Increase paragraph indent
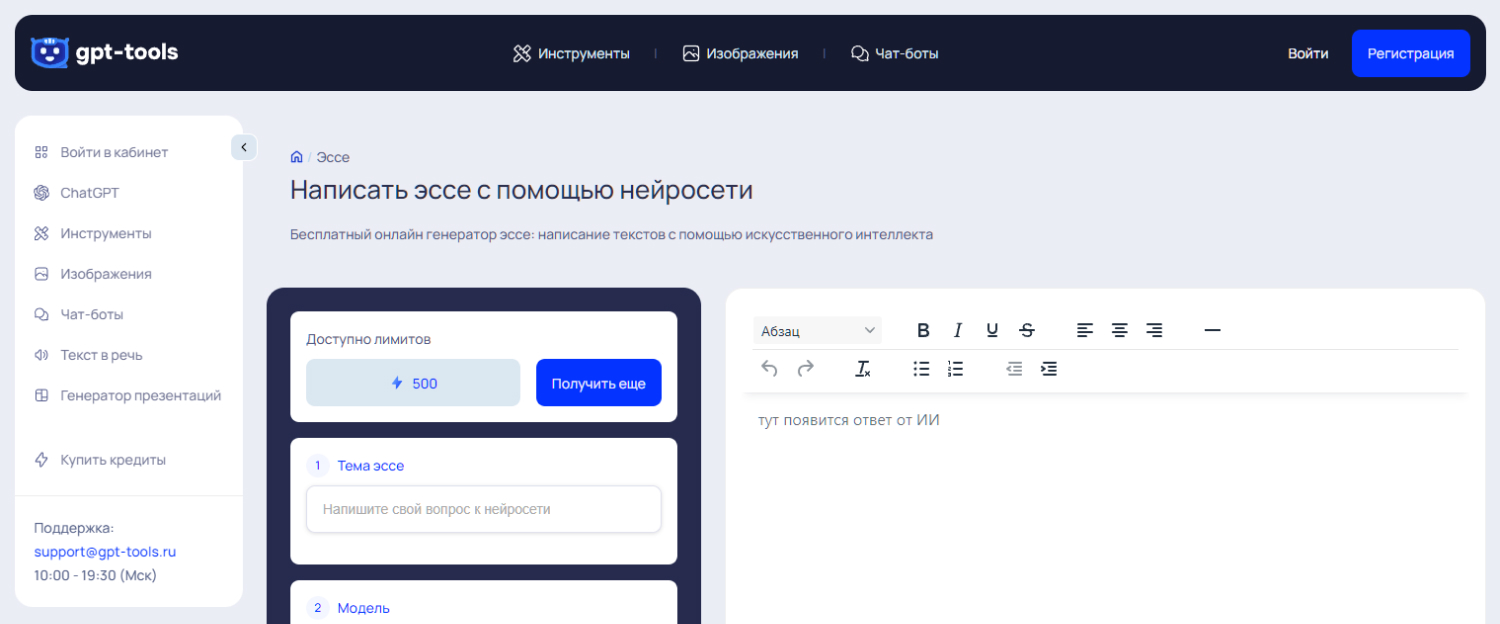The width and height of the screenshot is (1500, 624). [1049, 368]
